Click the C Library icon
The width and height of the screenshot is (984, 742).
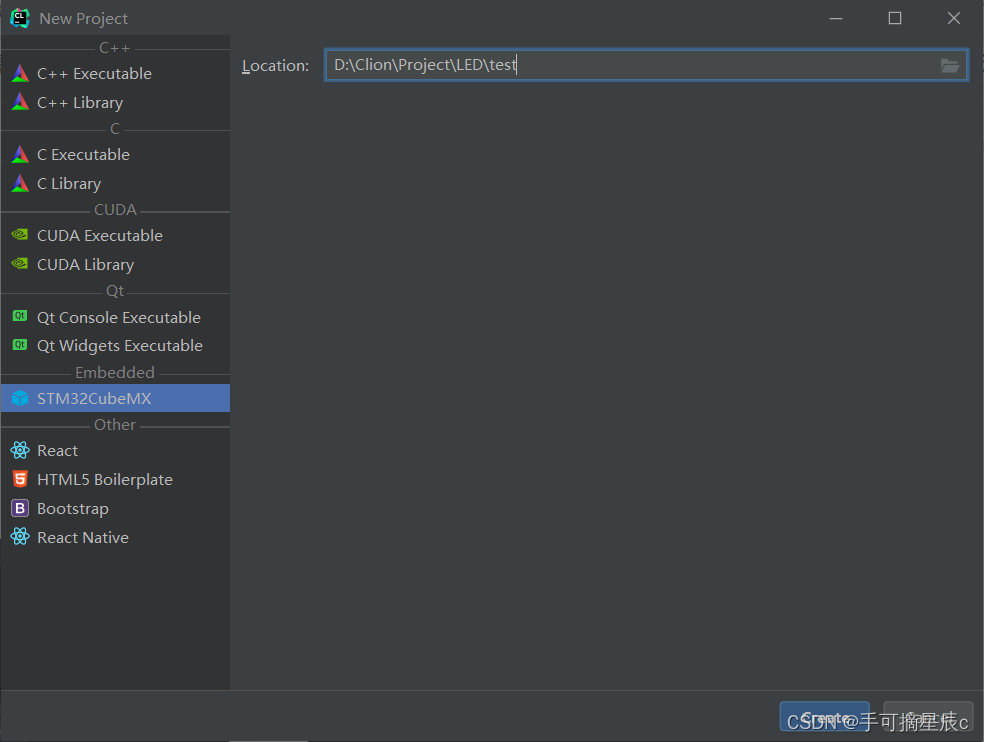coord(20,183)
